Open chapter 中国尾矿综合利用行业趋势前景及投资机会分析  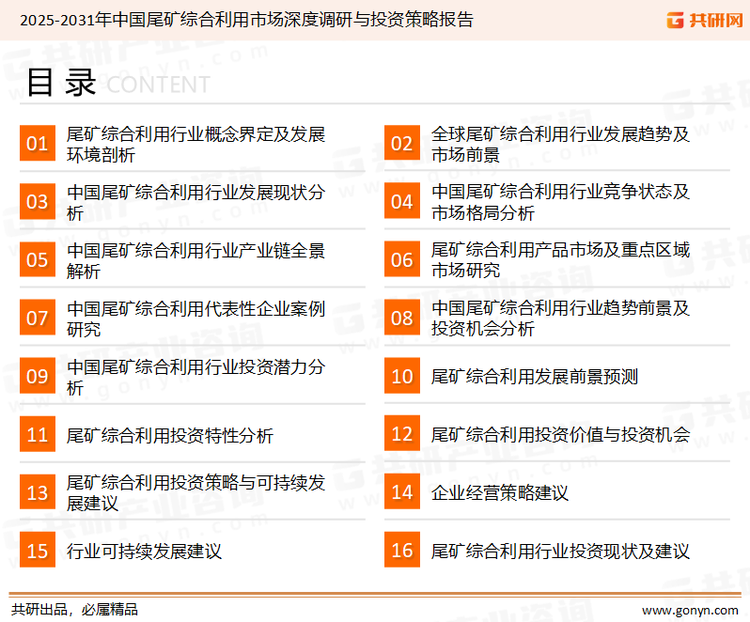coord(560,318)
